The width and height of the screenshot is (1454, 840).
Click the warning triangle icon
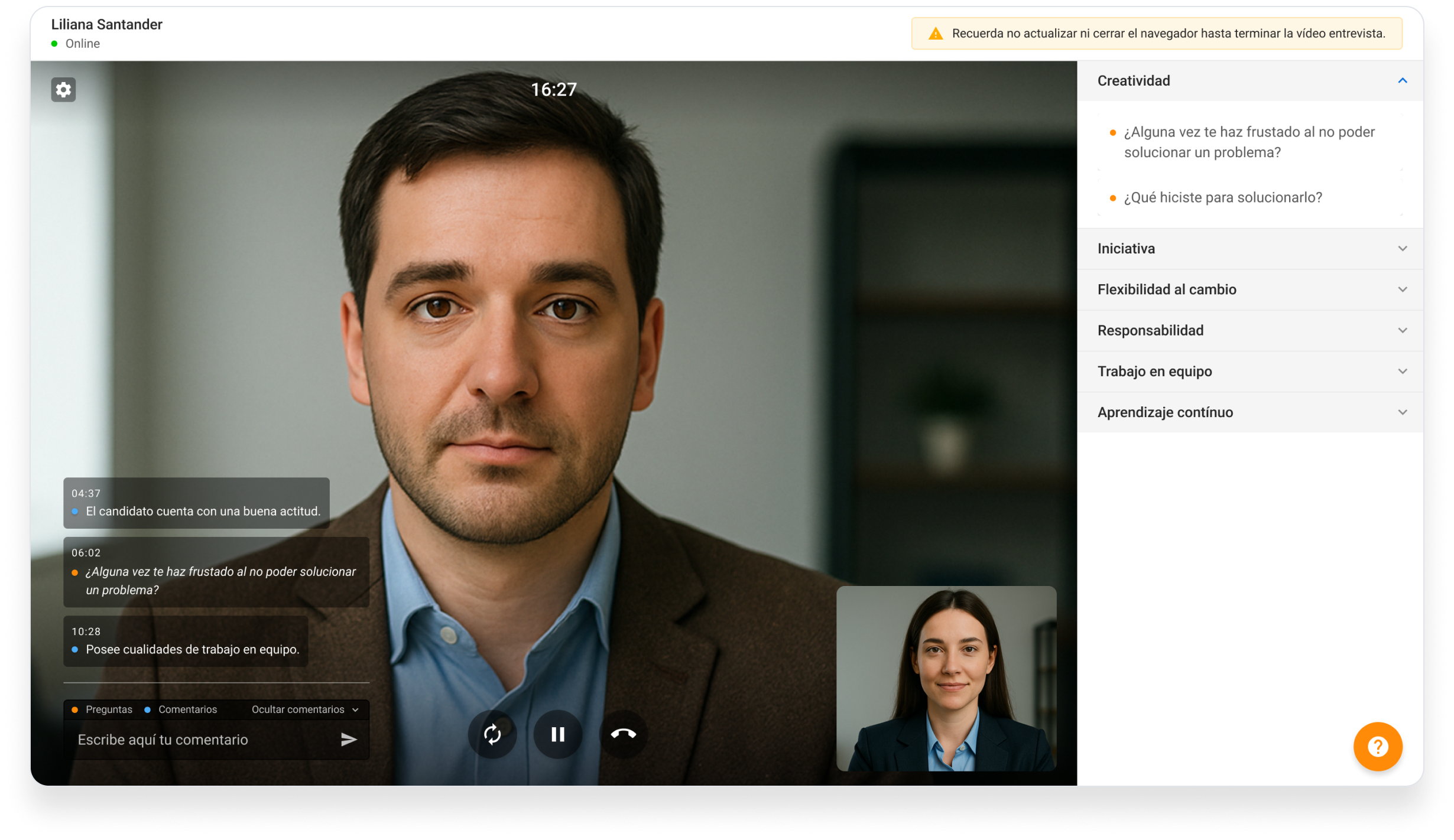936,34
